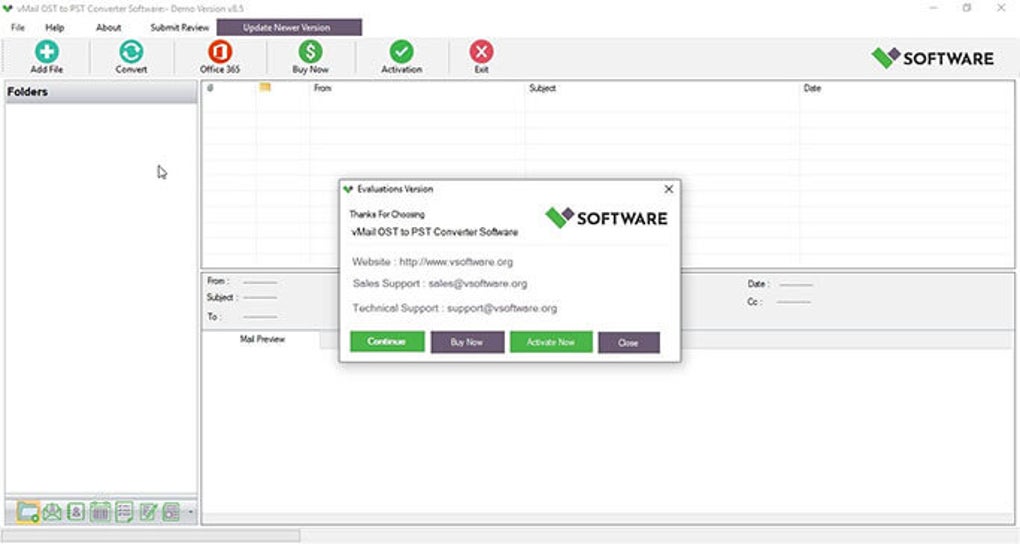Sort by the From column header
Viewport: 1020px width, 544px height.
pyautogui.click(x=323, y=88)
